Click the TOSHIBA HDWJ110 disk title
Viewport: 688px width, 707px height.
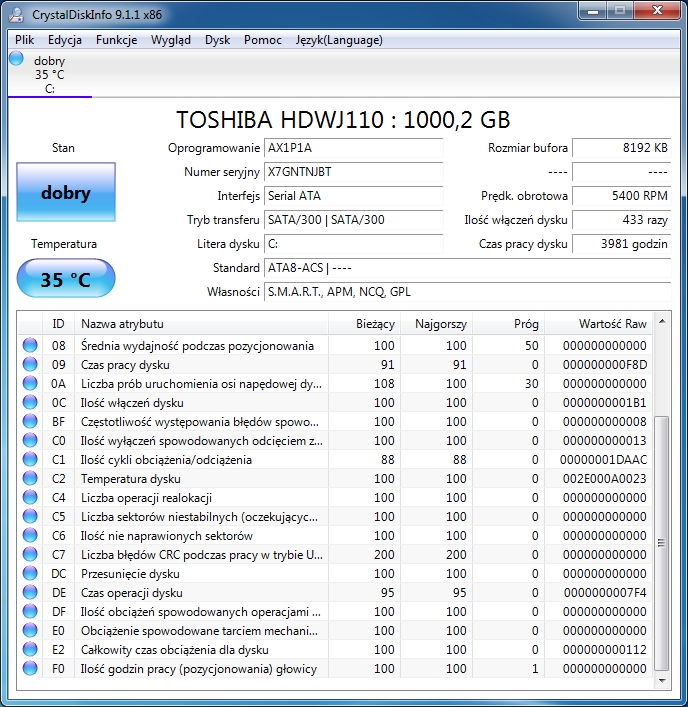[343, 120]
